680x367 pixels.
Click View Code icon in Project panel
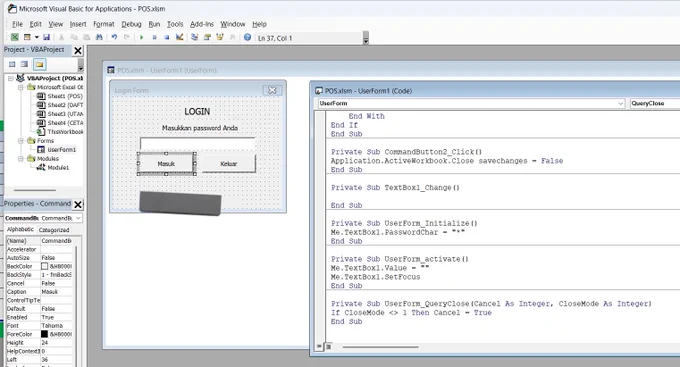pos(12,65)
